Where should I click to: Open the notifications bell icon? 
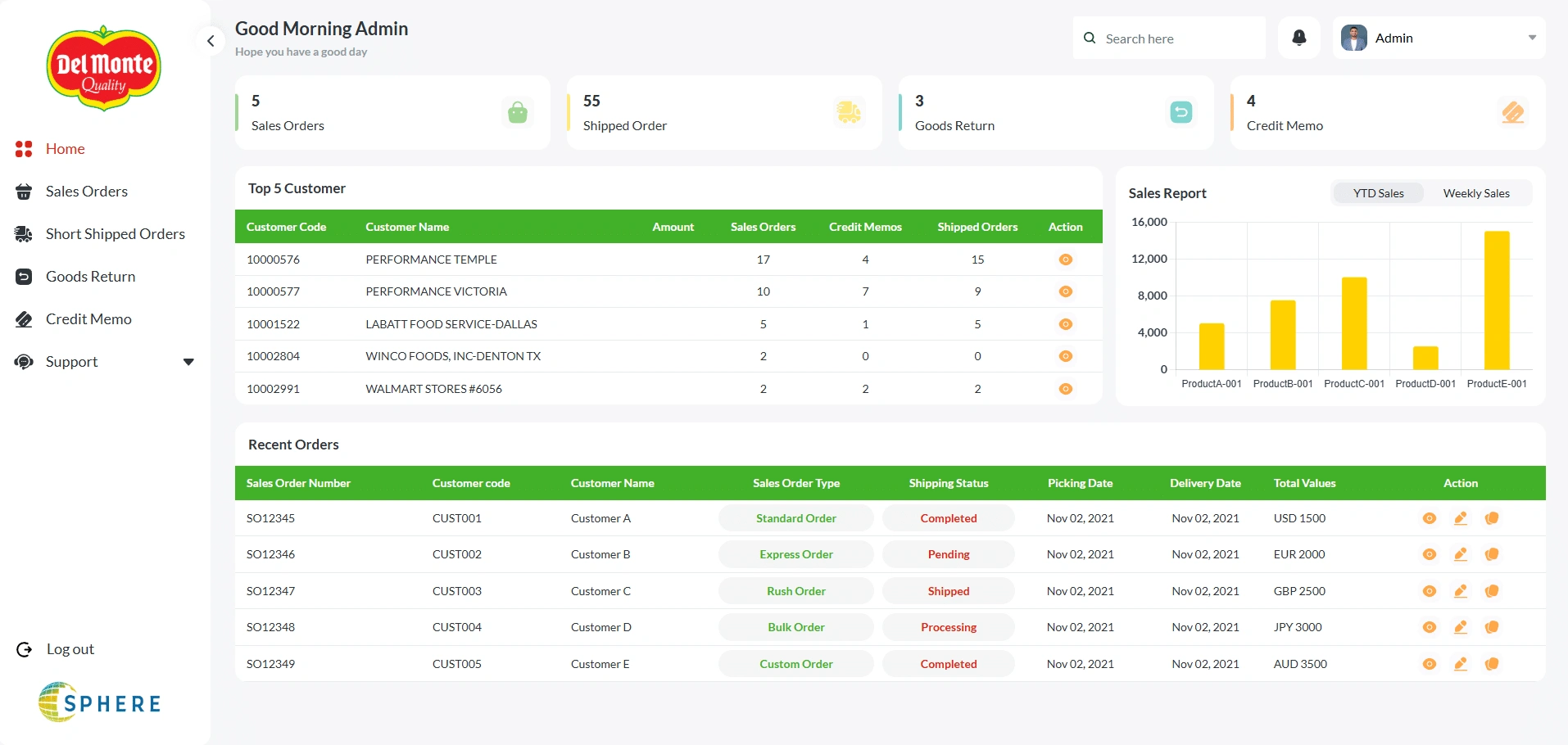tap(1298, 38)
